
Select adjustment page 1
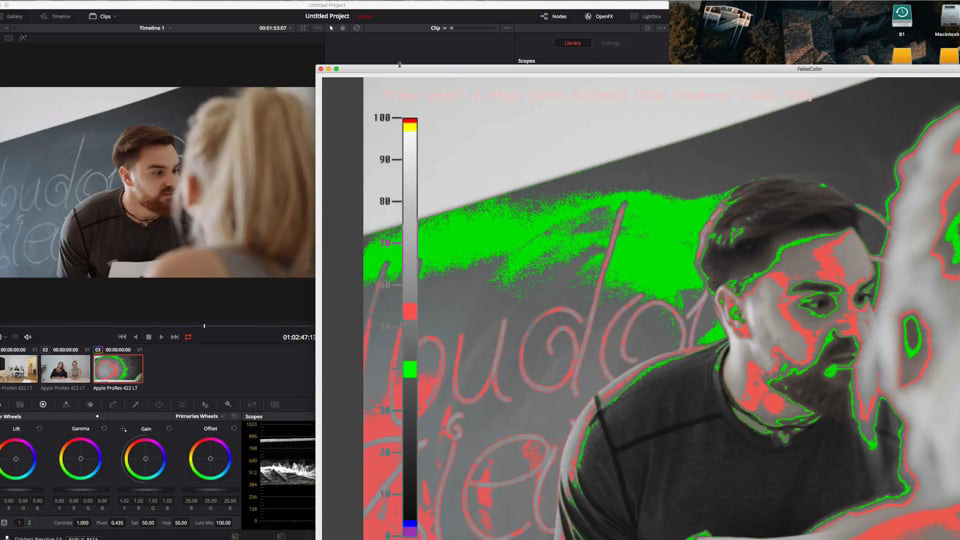(x=18, y=523)
